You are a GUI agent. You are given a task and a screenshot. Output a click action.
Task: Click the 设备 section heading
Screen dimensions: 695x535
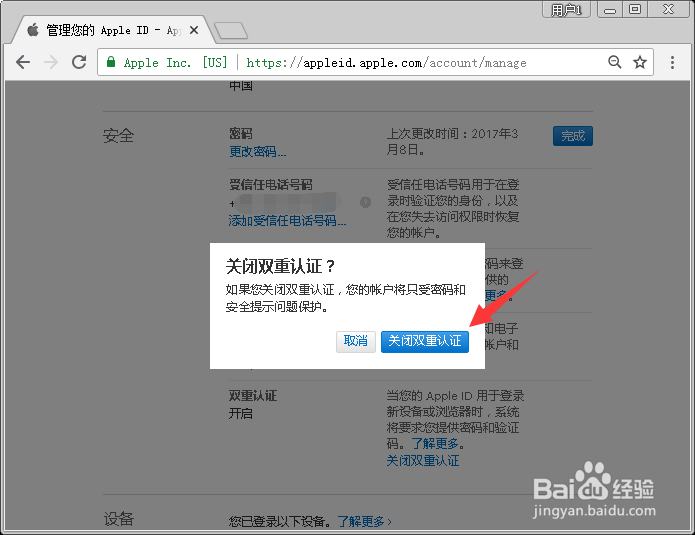pyautogui.click(x=118, y=519)
